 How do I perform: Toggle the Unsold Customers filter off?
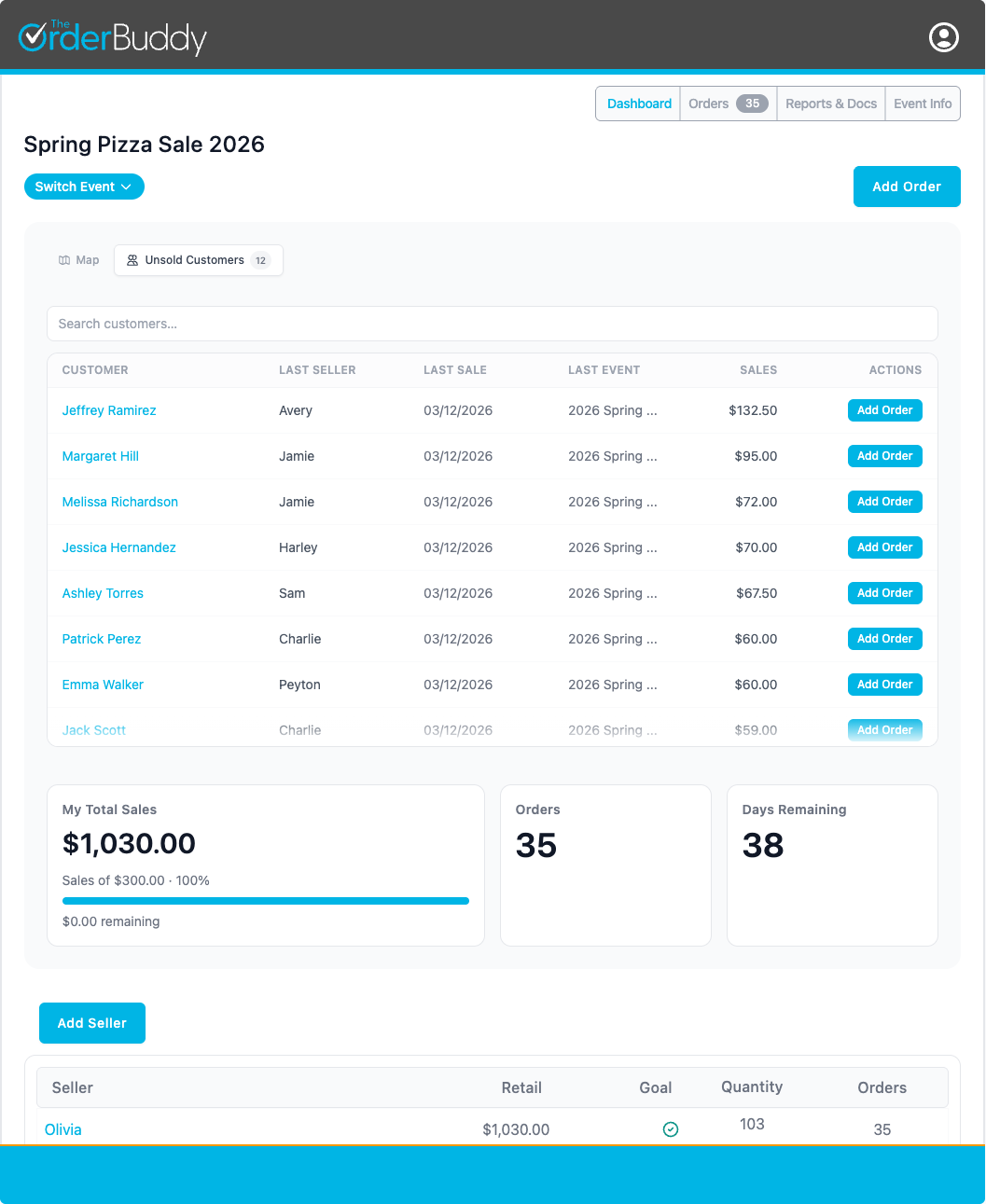click(198, 260)
